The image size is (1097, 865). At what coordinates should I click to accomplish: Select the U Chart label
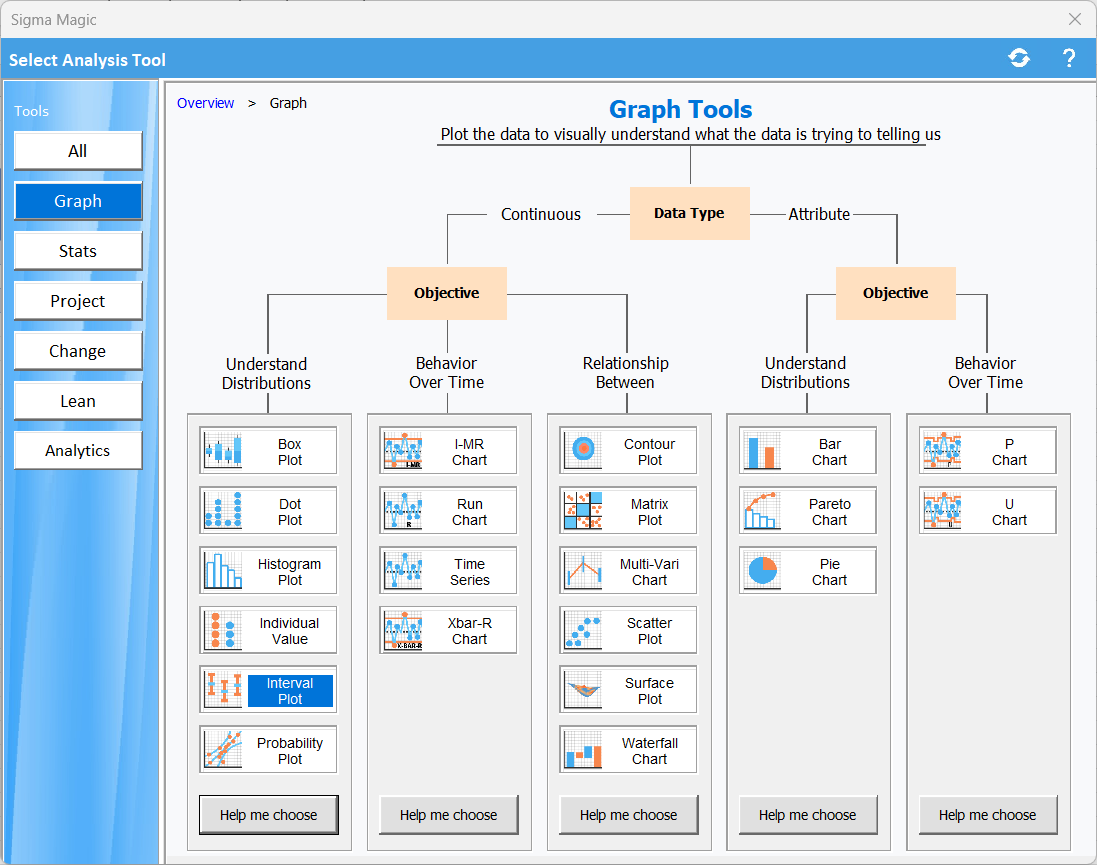tap(1009, 512)
